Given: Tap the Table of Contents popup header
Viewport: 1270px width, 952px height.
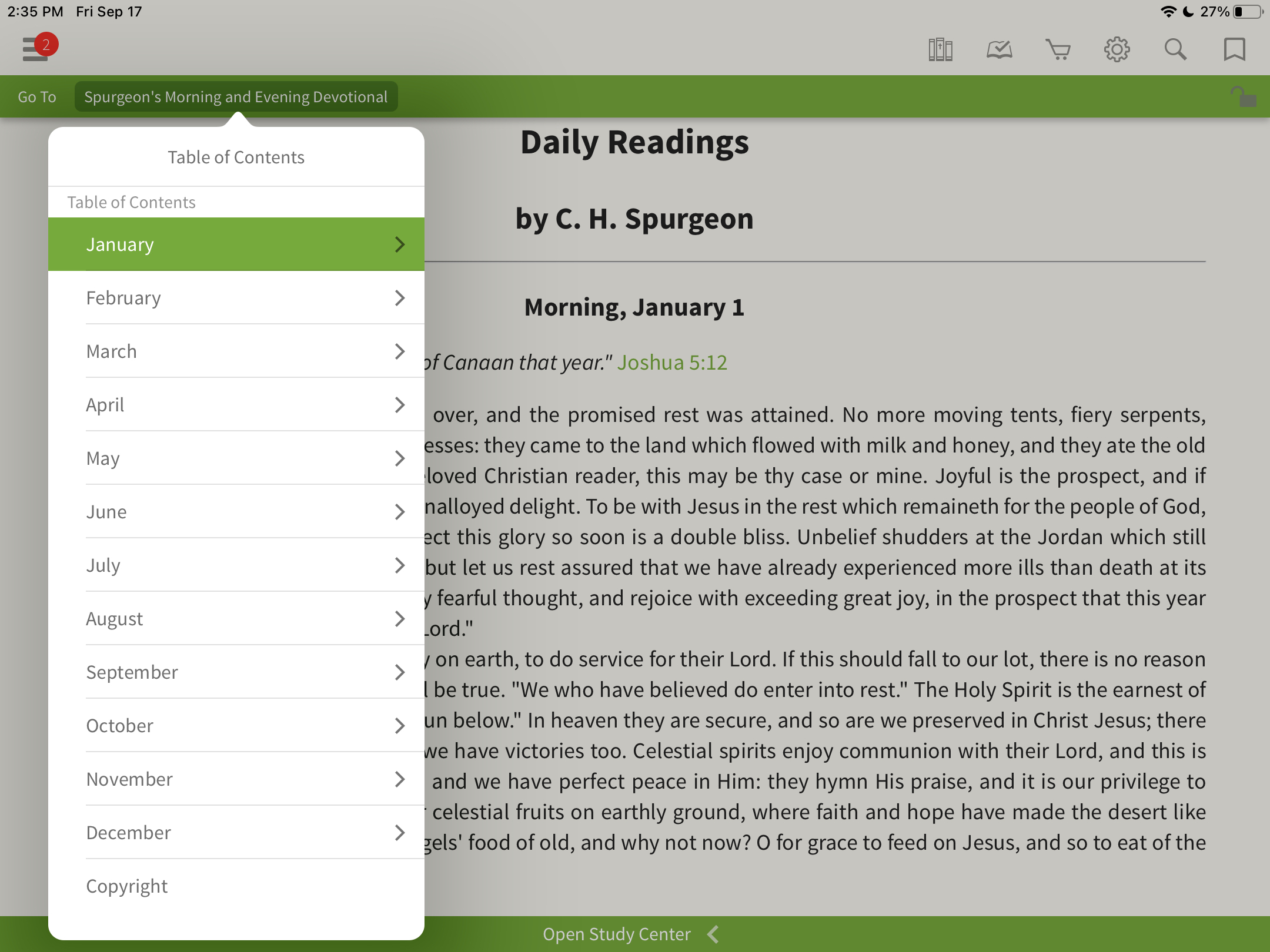Looking at the screenshot, I should tap(236, 157).
